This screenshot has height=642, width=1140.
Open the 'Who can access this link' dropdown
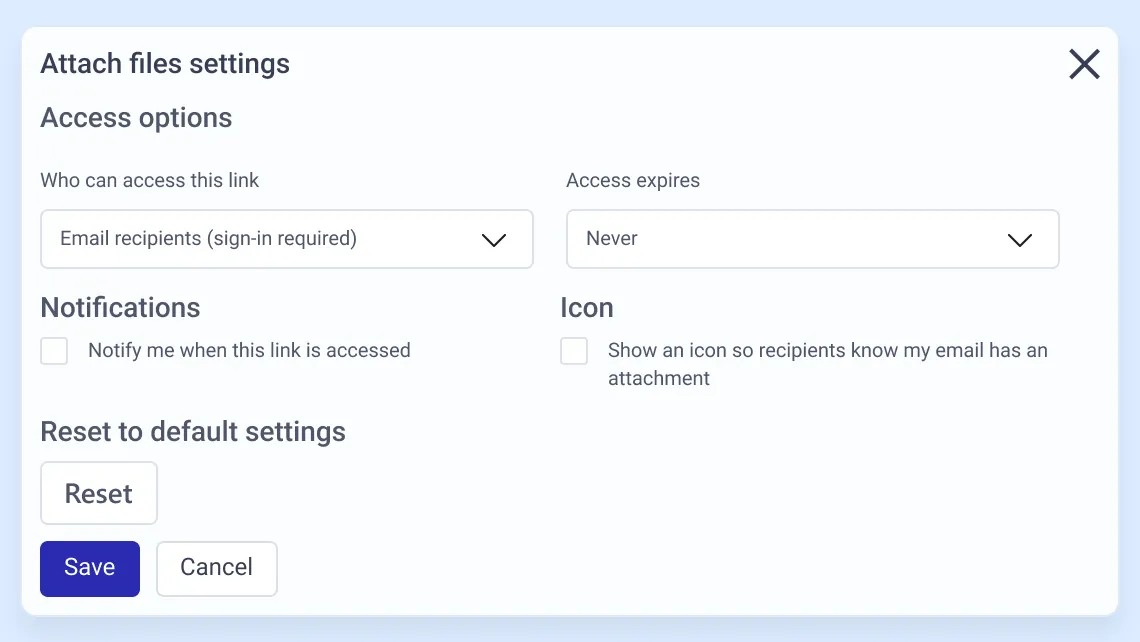(x=286, y=239)
